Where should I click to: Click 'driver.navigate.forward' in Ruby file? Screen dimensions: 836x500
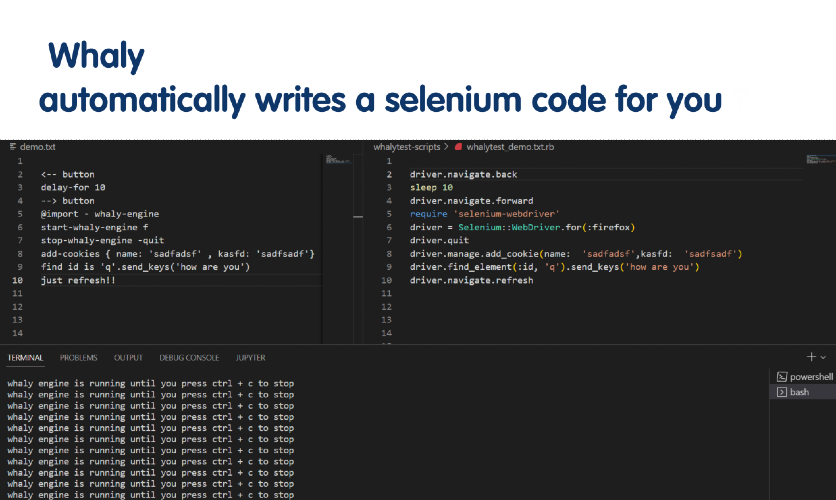(471, 200)
